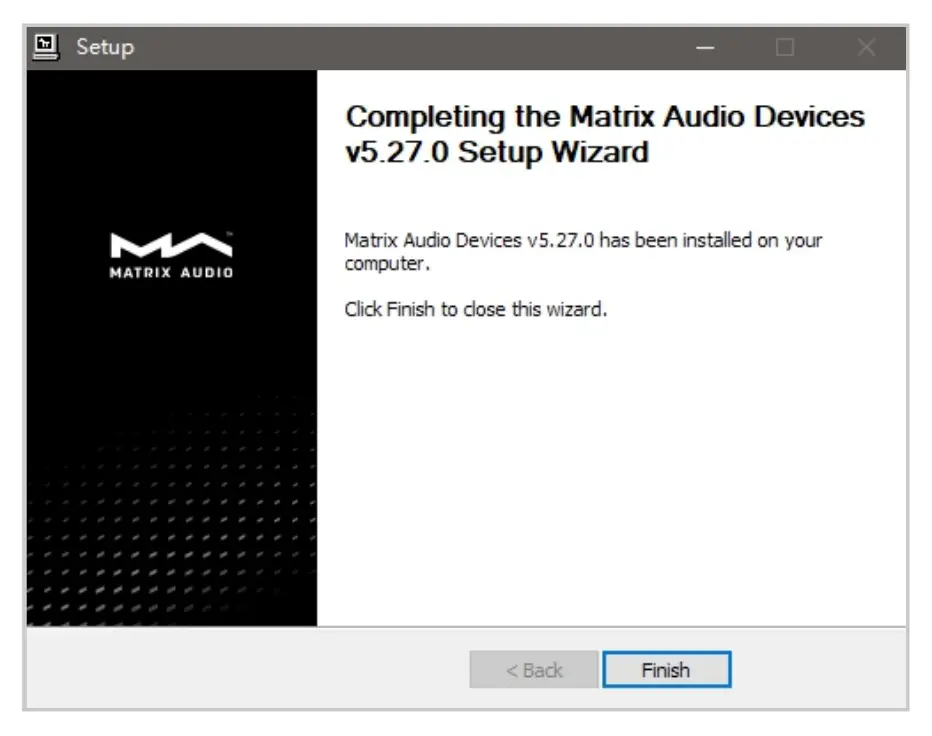
Task: Click the "has been installed on your computer" text
Action: [x=583, y=251]
